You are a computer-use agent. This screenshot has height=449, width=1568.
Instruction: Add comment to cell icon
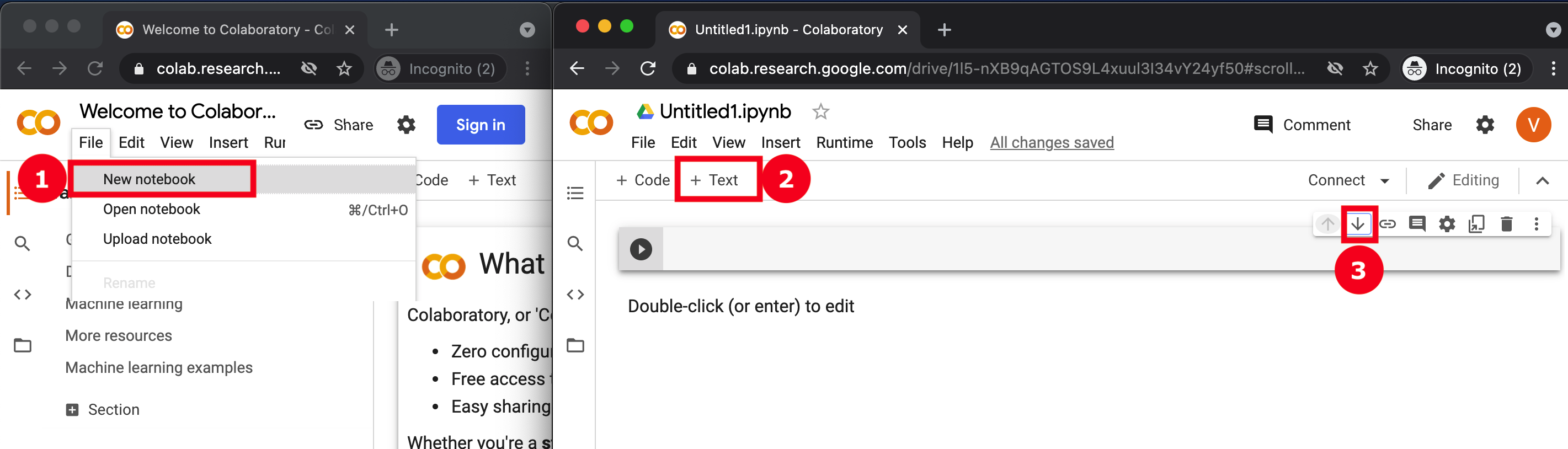[x=1417, y=224]
